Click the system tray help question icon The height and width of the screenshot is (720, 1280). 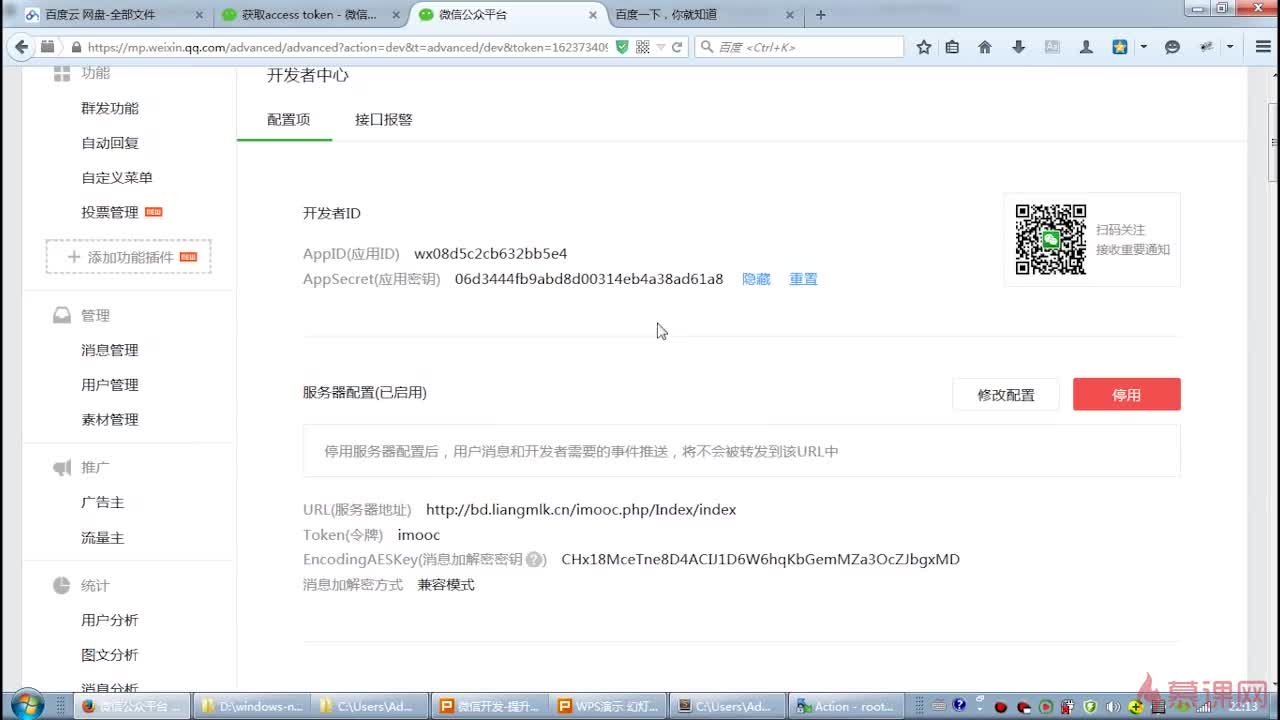pos(959,705)
